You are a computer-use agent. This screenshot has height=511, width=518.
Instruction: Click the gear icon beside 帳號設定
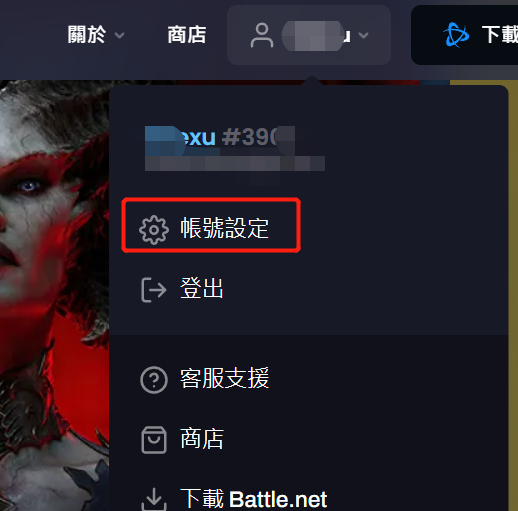click(154, 230)
